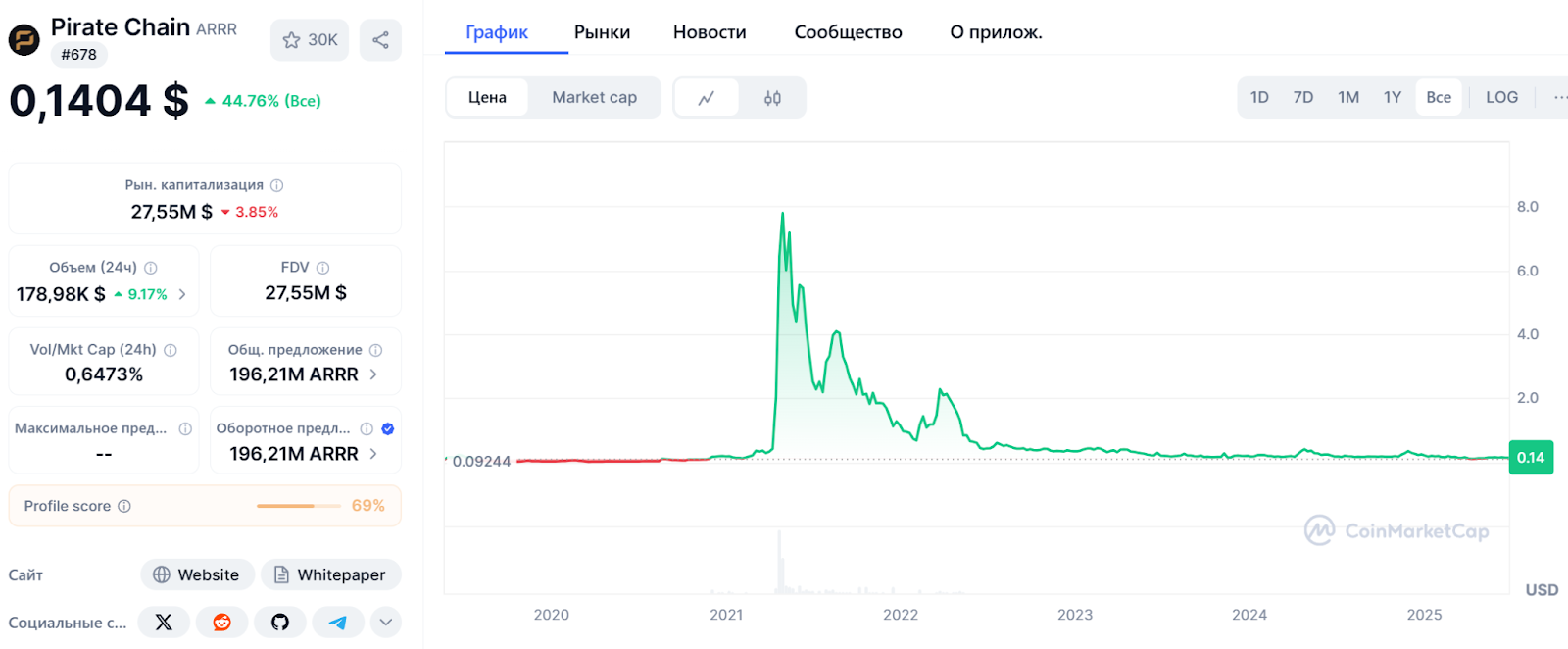
Task: Open info icon next to Общ. предложение
Action: (376, 350)
